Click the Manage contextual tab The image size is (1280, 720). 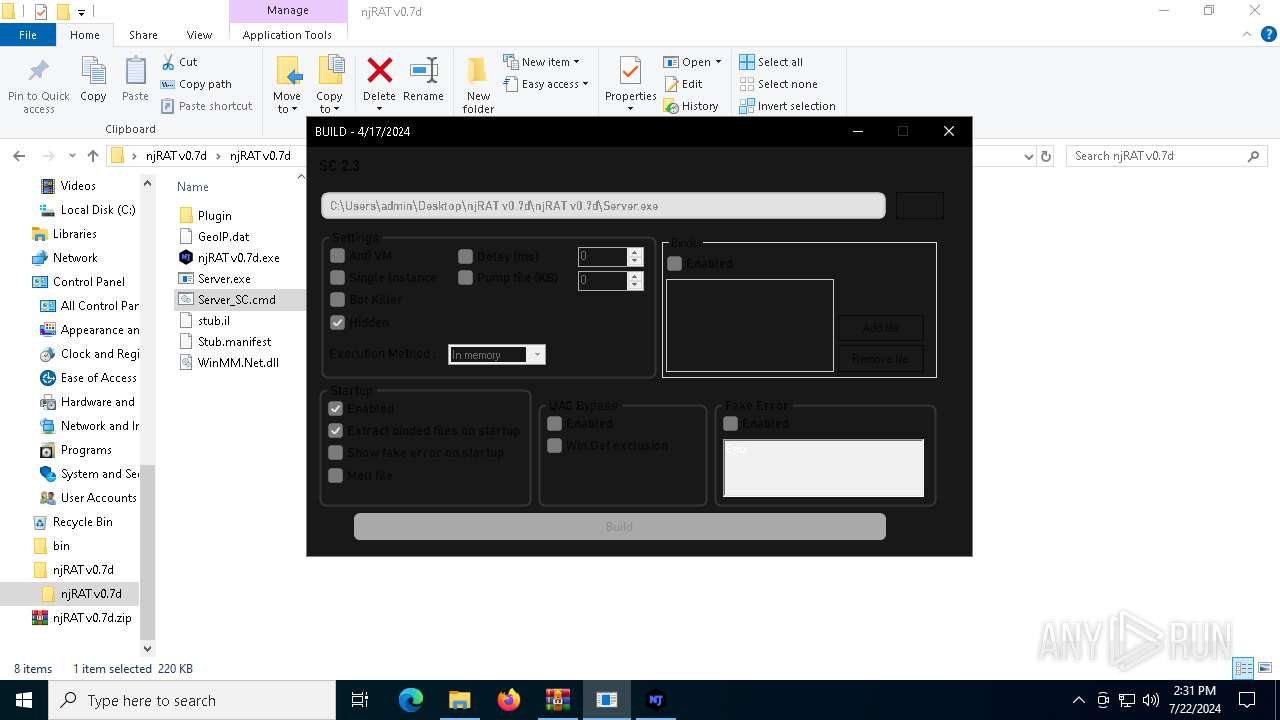pos(288,10)
